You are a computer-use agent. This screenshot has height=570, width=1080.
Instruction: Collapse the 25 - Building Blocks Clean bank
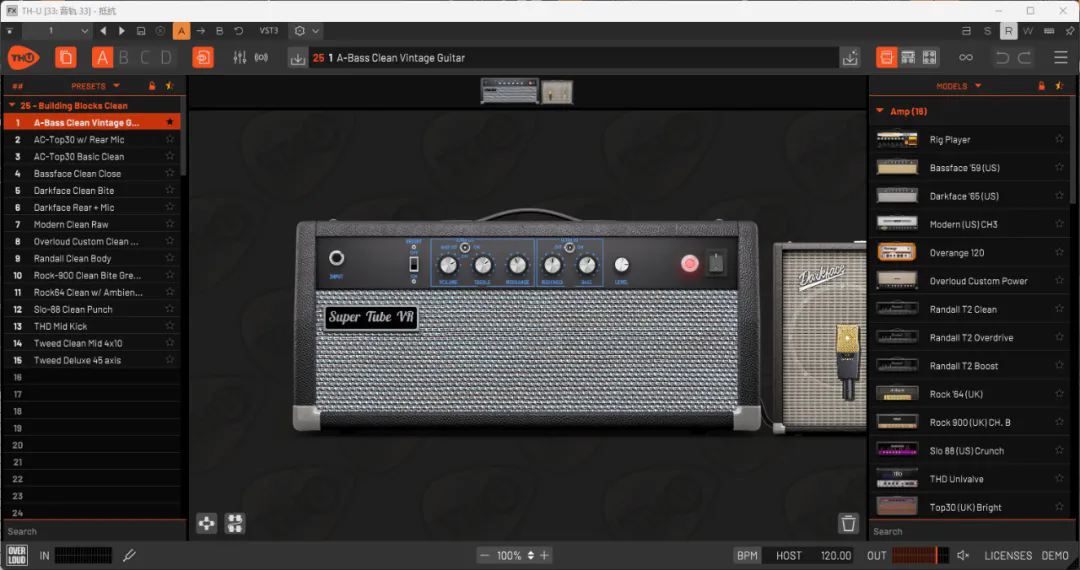pos(12,105)
